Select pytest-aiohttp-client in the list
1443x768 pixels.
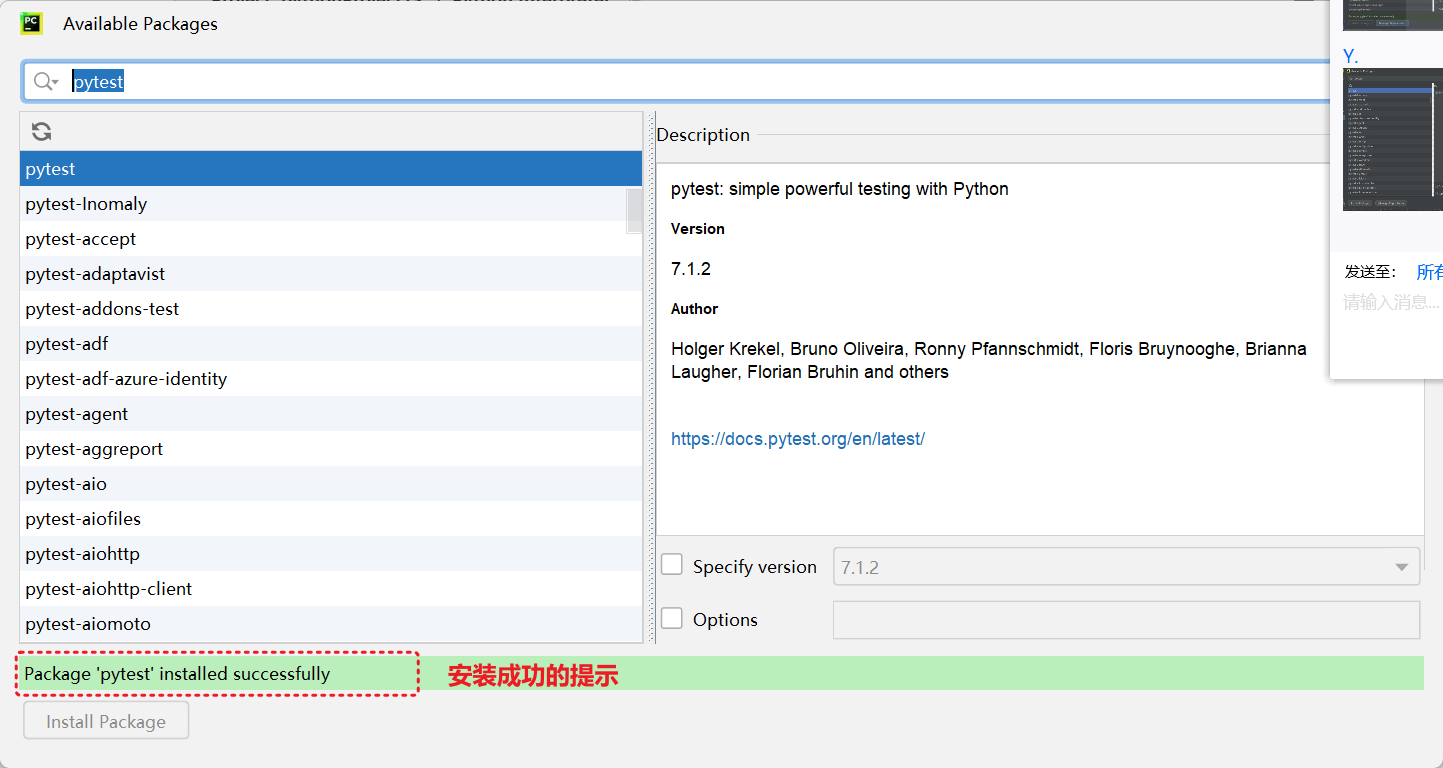331,589
